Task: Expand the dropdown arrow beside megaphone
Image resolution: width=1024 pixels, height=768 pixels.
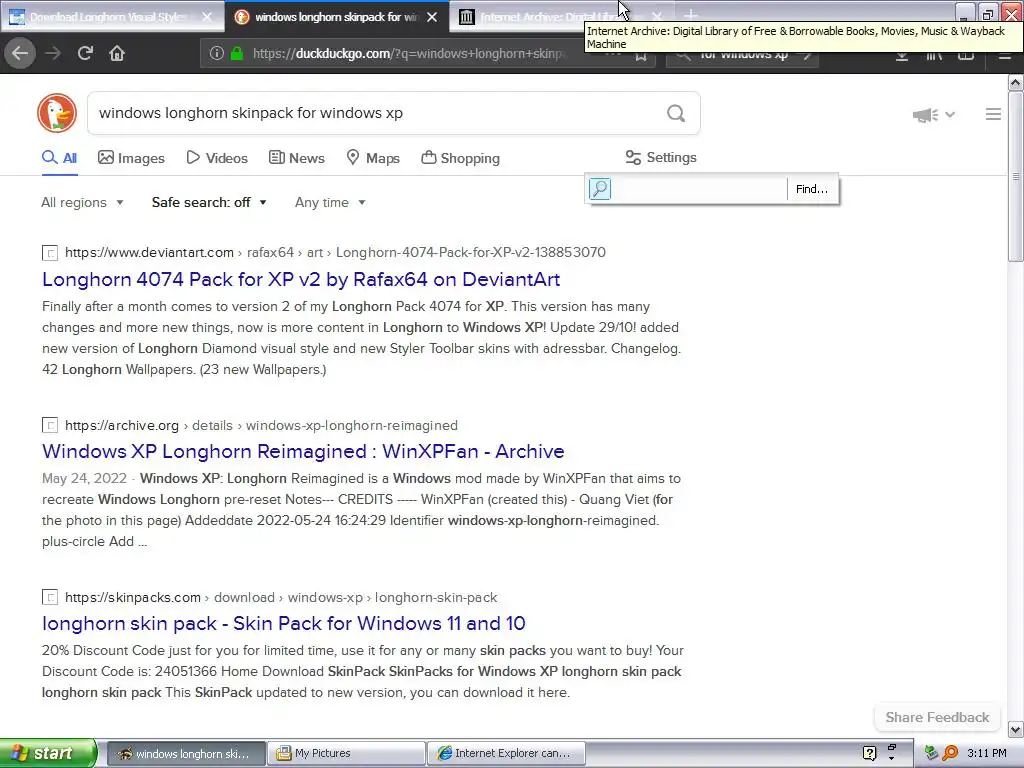Action: coord(950,115)
